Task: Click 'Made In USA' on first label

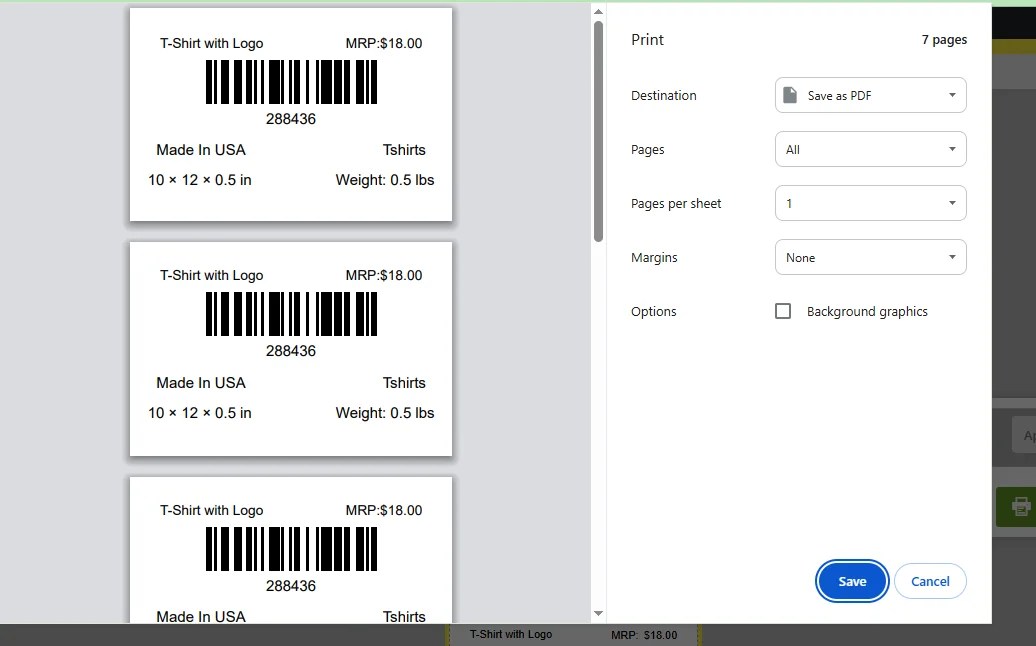Action: tap(201, 150)
